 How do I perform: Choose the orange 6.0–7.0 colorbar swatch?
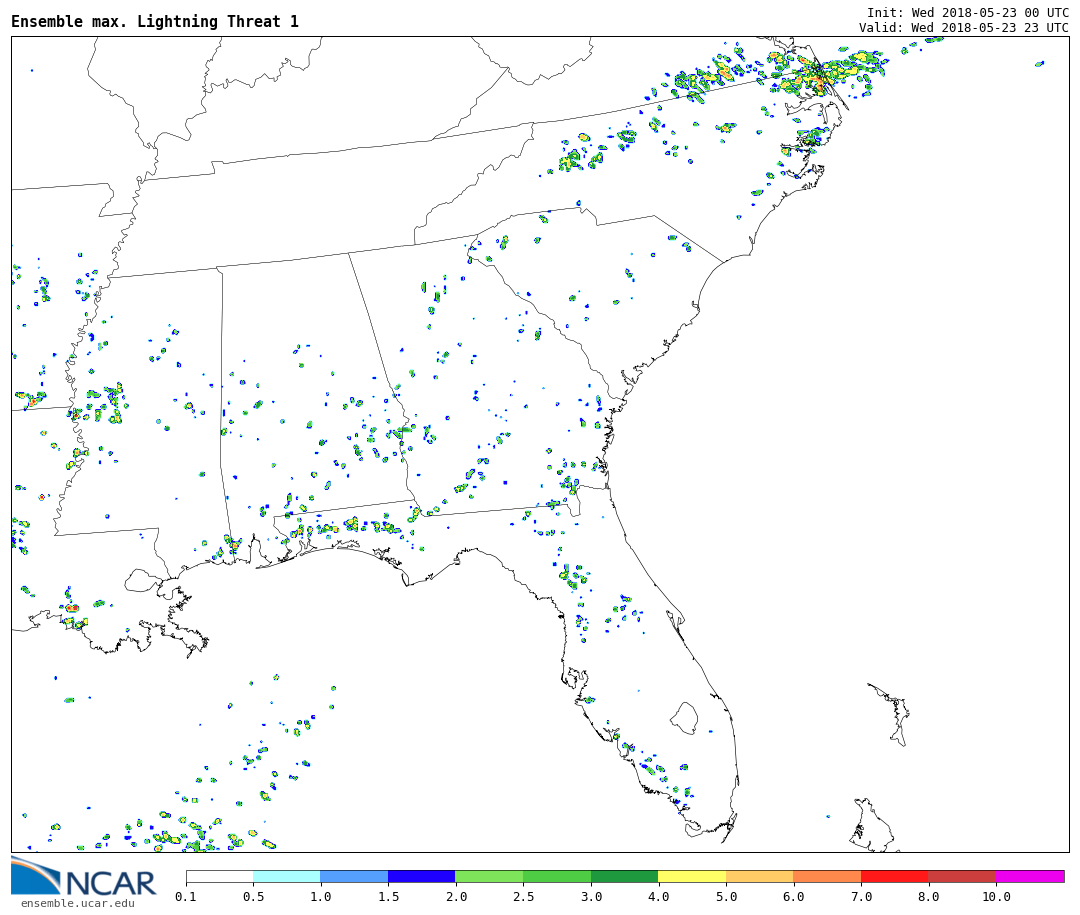[x=826, y=876]
